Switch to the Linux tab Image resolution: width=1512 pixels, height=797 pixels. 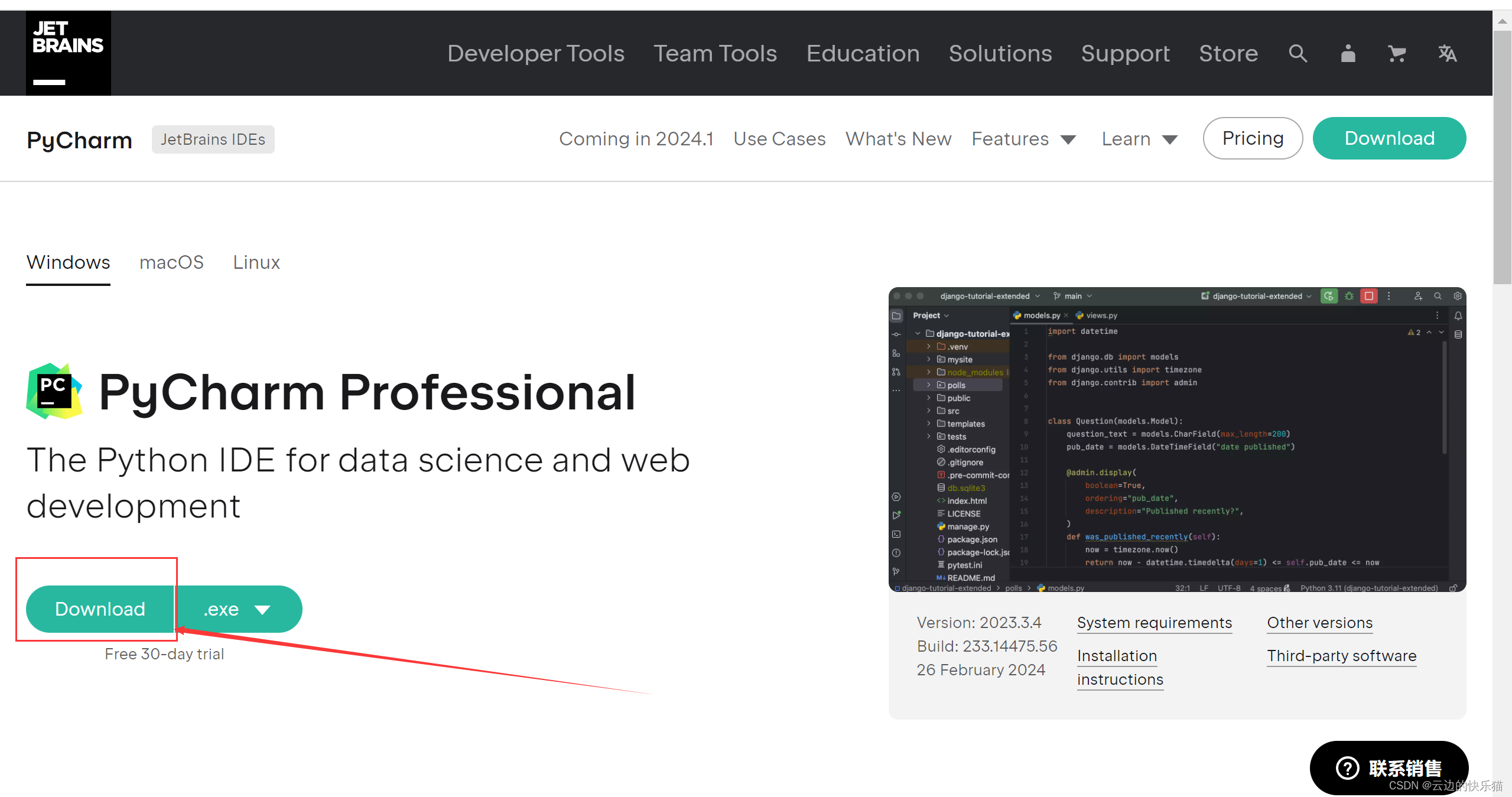tap(256, 262)
